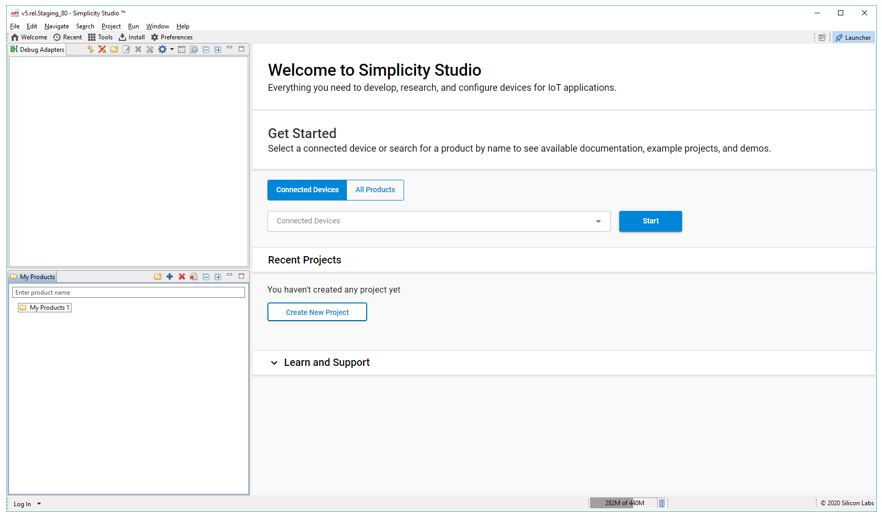Select the My Products view tab

click(33, 277)
